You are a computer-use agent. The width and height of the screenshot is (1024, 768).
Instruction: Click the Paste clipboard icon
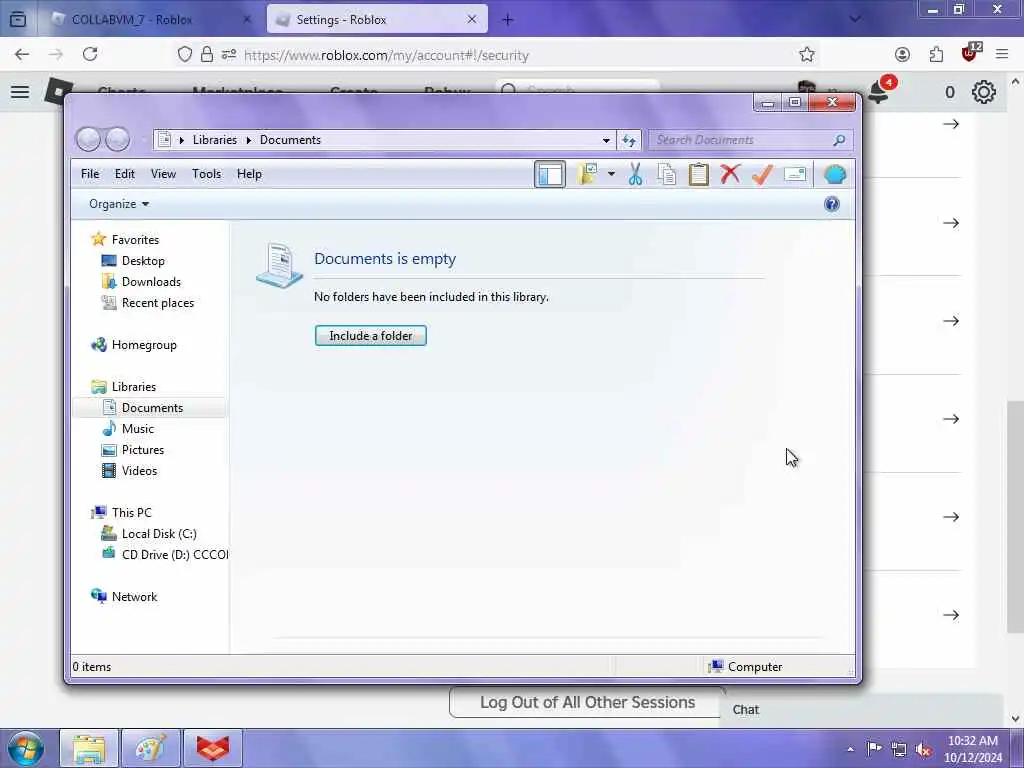point(699,174)
